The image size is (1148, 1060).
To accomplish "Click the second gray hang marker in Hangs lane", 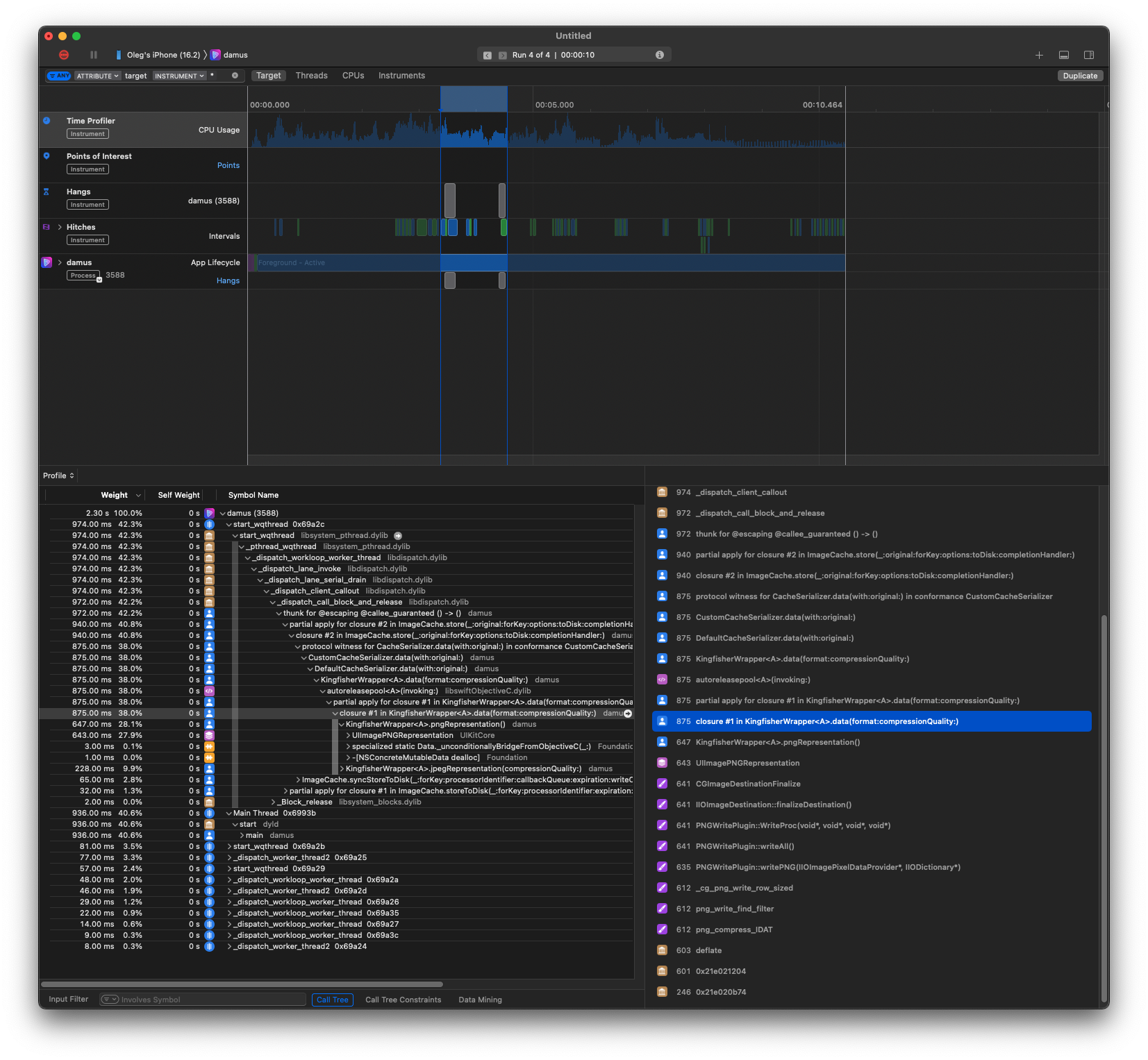I will (502, 201).
